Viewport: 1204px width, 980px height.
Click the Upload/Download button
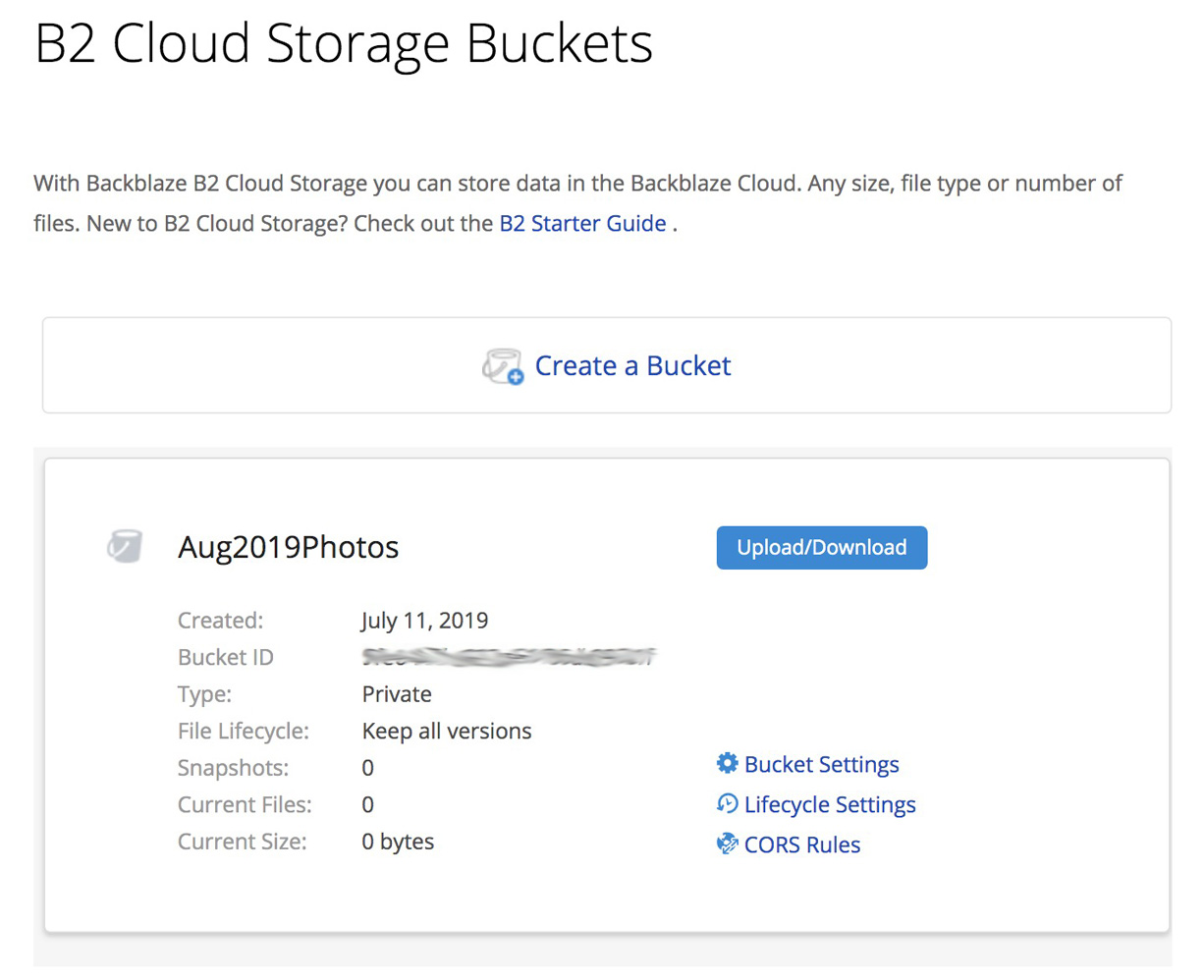pyautogui.click(x=822, y=547)
